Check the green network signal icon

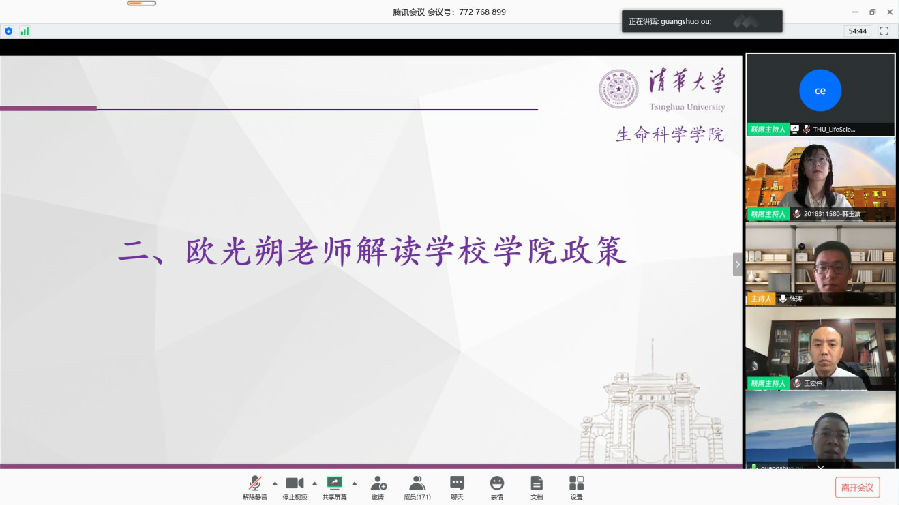coord(25,31)
